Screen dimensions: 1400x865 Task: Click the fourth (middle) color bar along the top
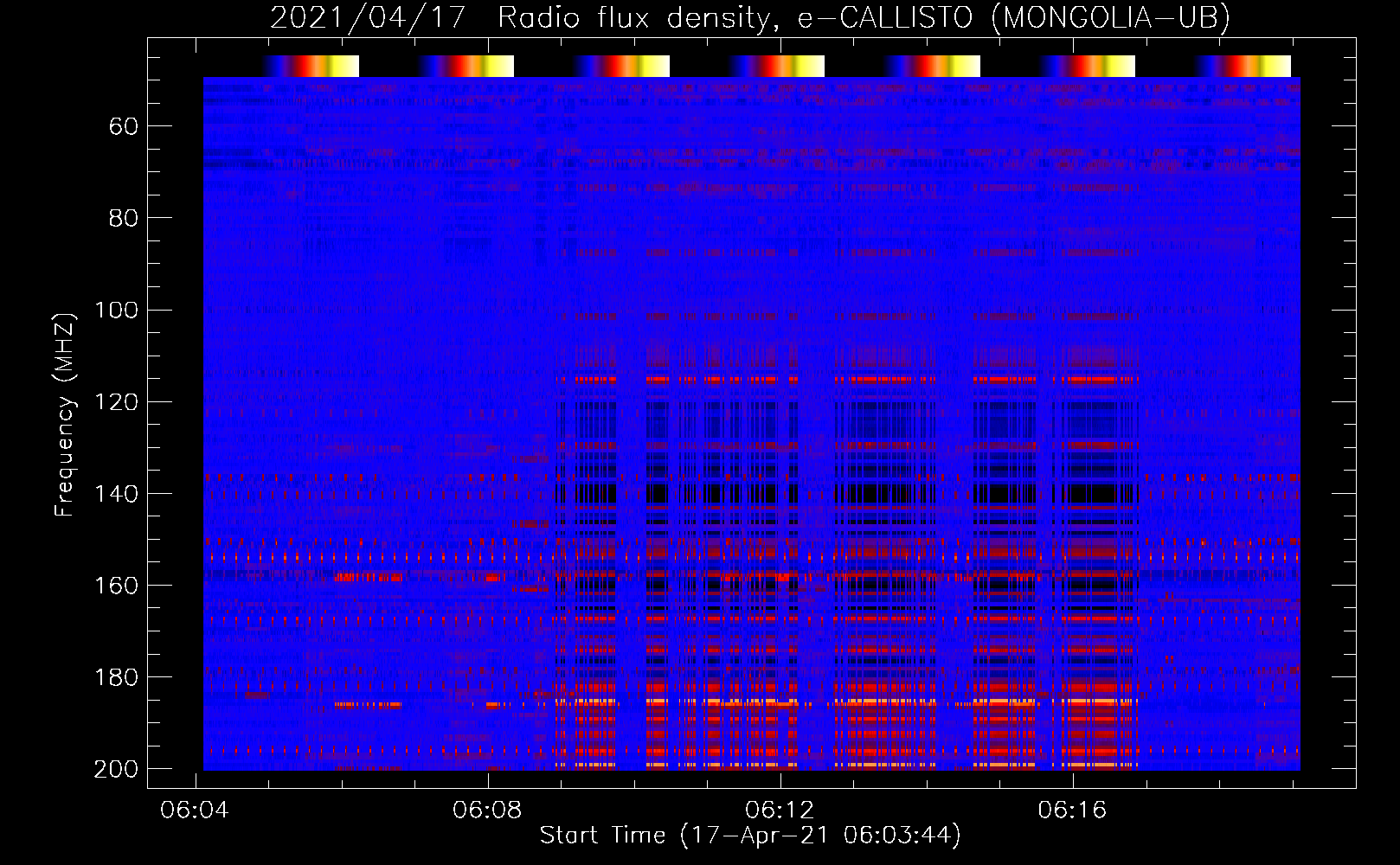[776, 66]
